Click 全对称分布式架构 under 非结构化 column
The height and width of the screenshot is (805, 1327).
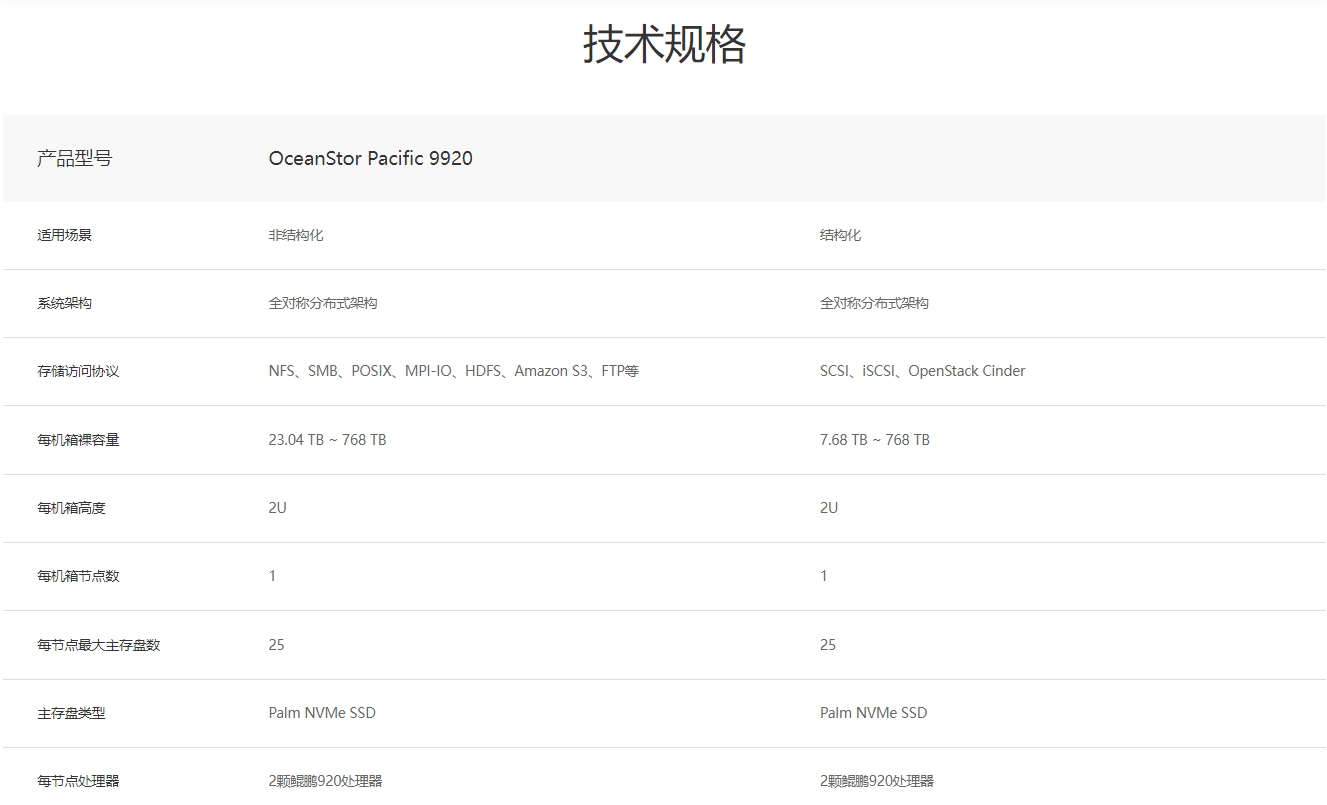(x=323, y=303)
